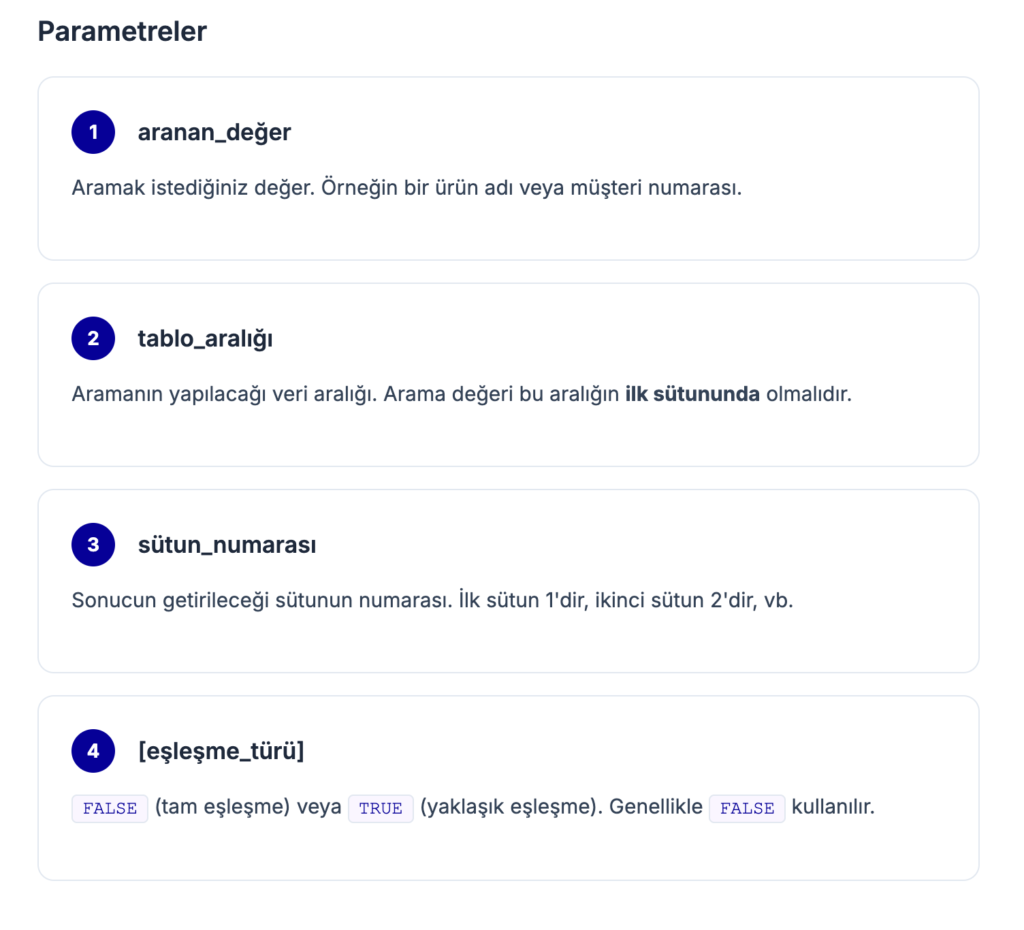The image size is (1024, 930).
Task: Click the word 'kullanılır' in last card
Action: 833,807
